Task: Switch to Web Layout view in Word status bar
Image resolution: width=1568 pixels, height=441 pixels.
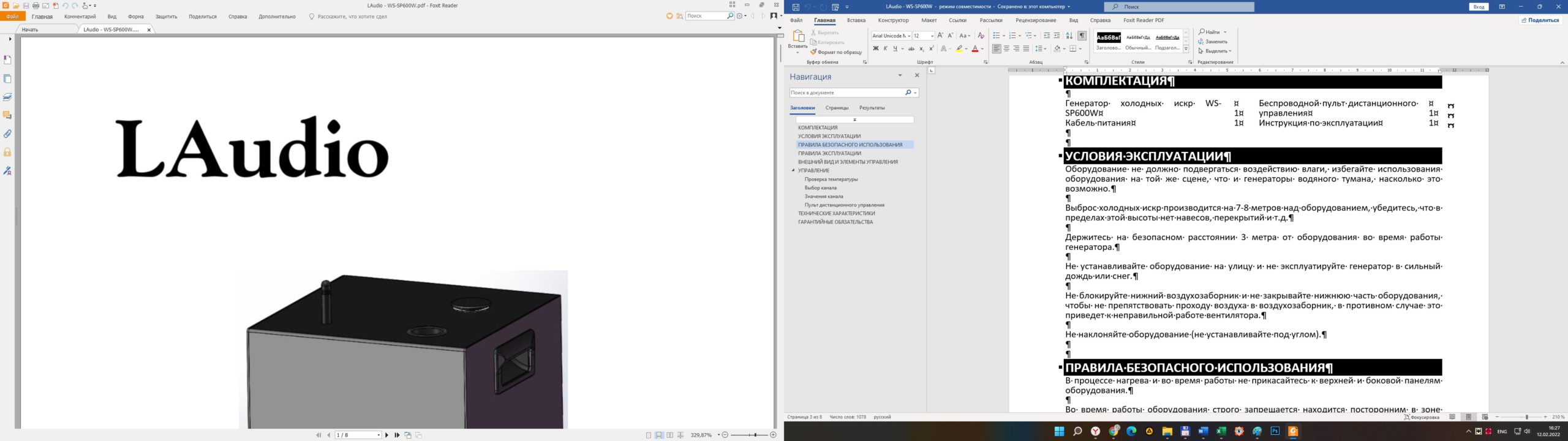Action: 1485,417
